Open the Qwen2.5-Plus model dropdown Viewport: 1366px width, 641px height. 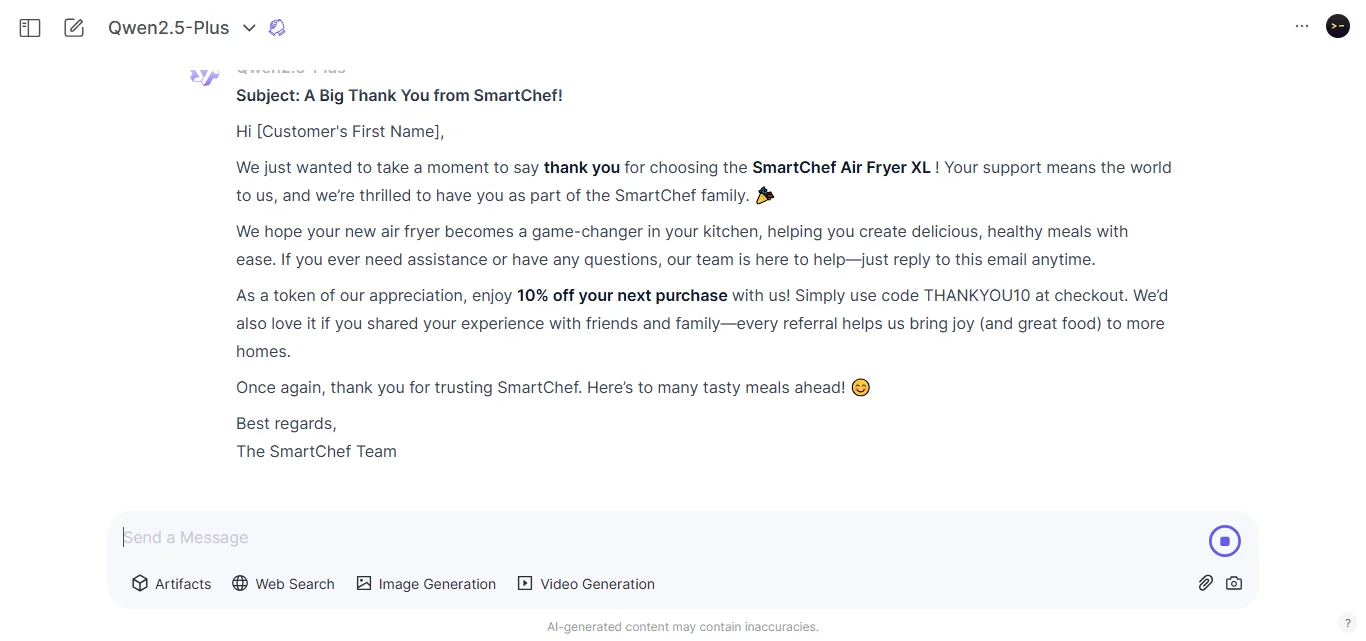click(x=249, y=28)
